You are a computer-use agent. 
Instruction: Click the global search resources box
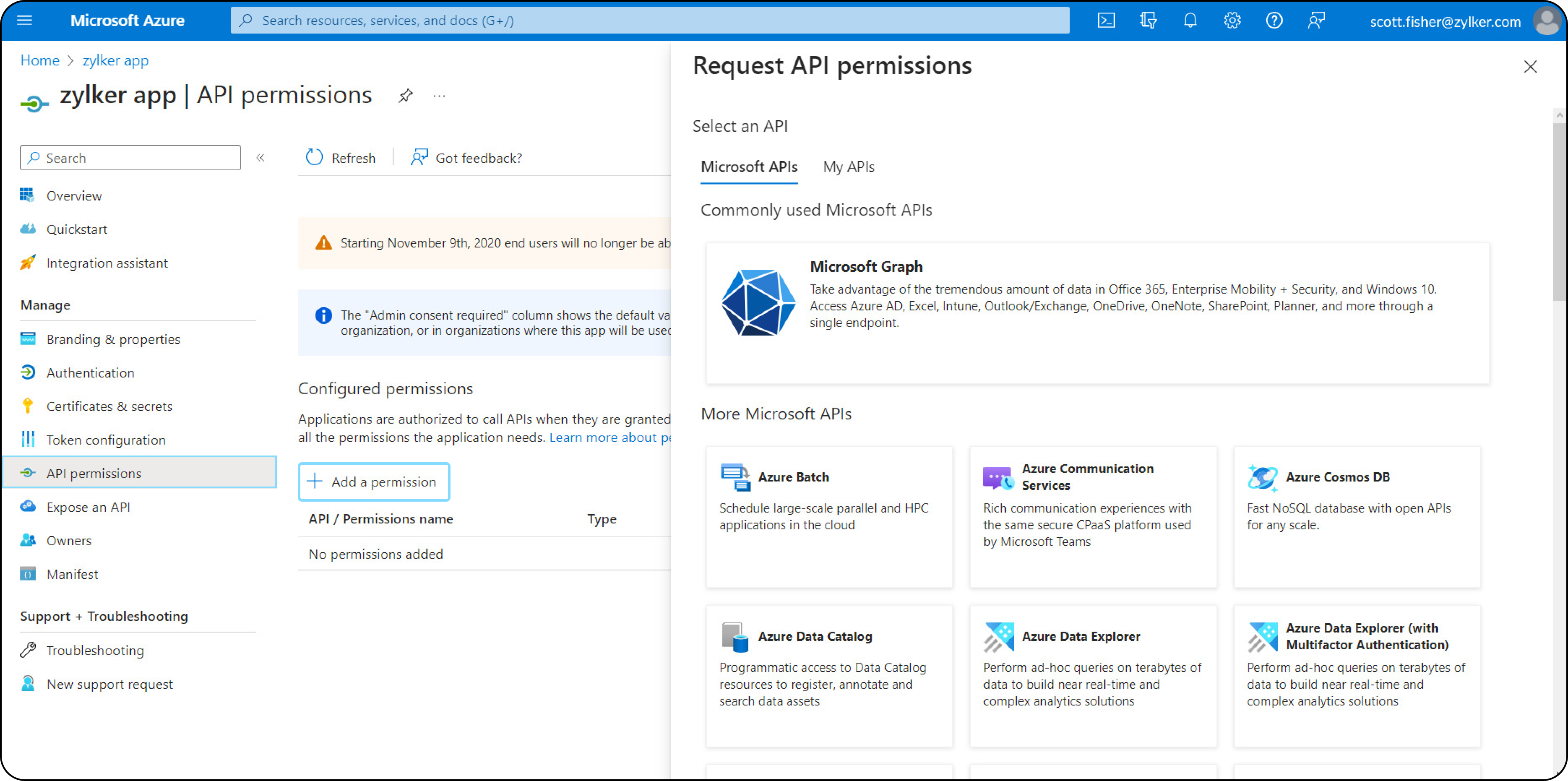pos(649,21)
